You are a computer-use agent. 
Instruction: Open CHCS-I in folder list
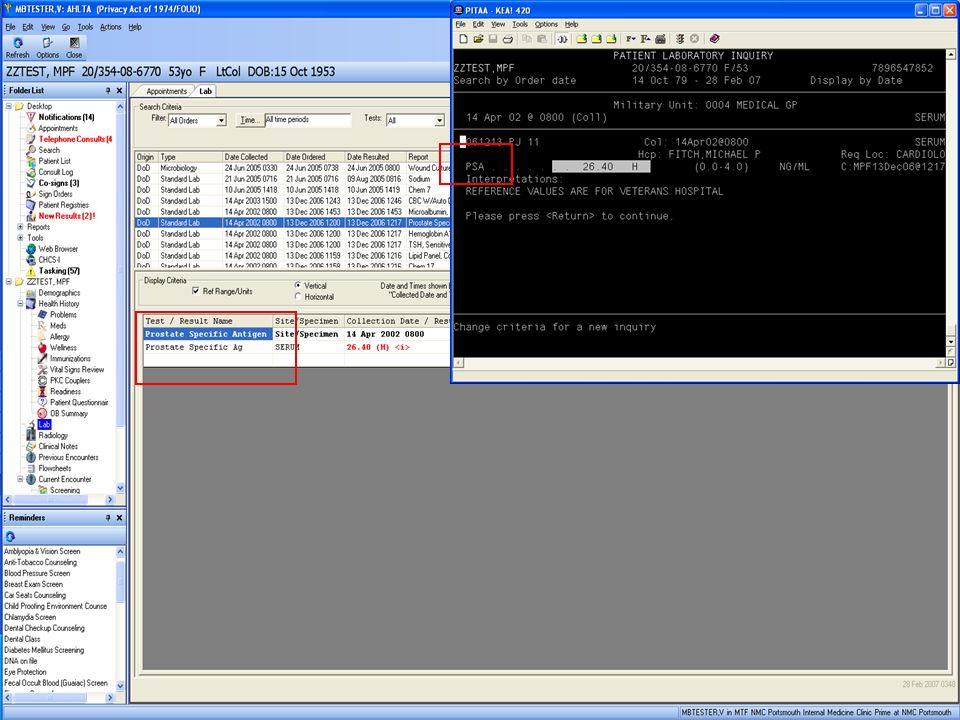pyautogui.click(x=49, y=260)
